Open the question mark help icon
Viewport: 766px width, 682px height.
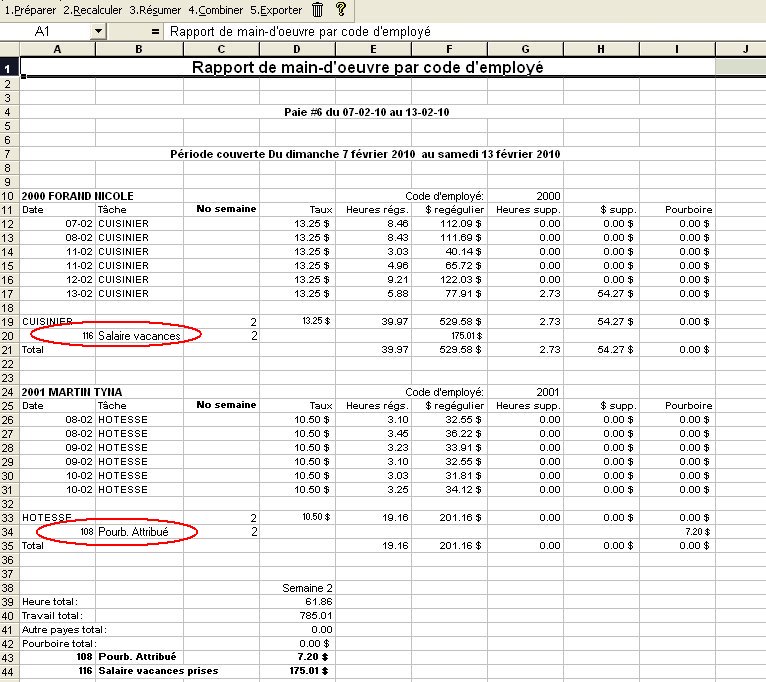341,9
